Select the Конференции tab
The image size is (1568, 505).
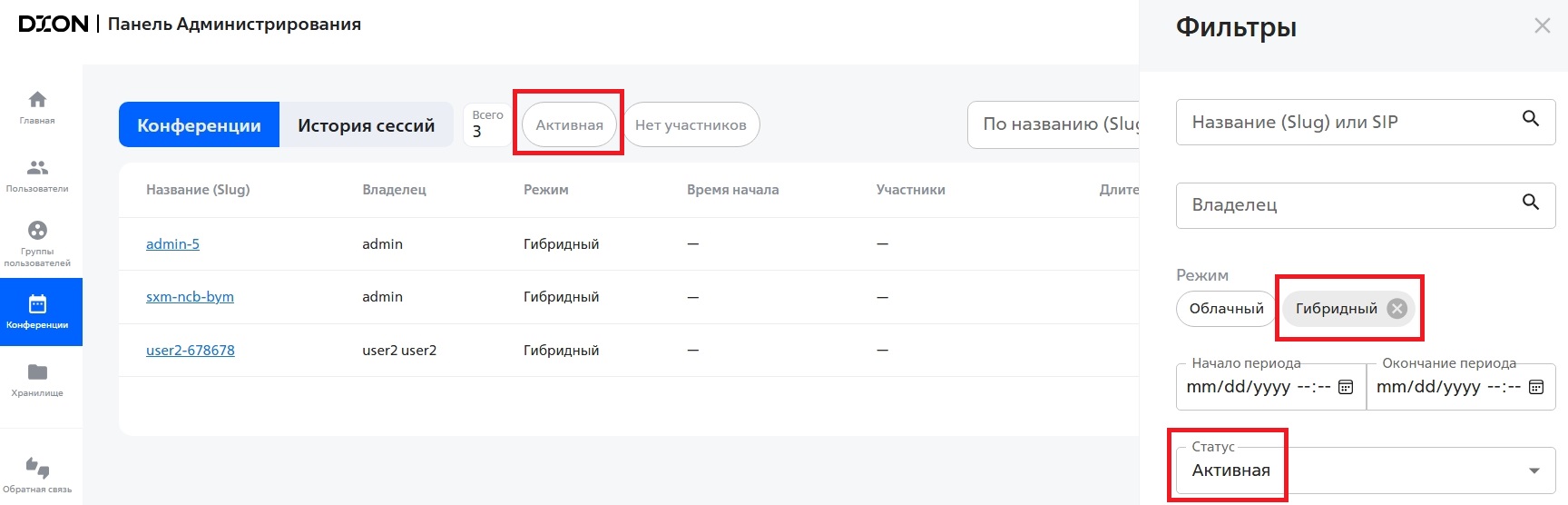tap(199, 125)
